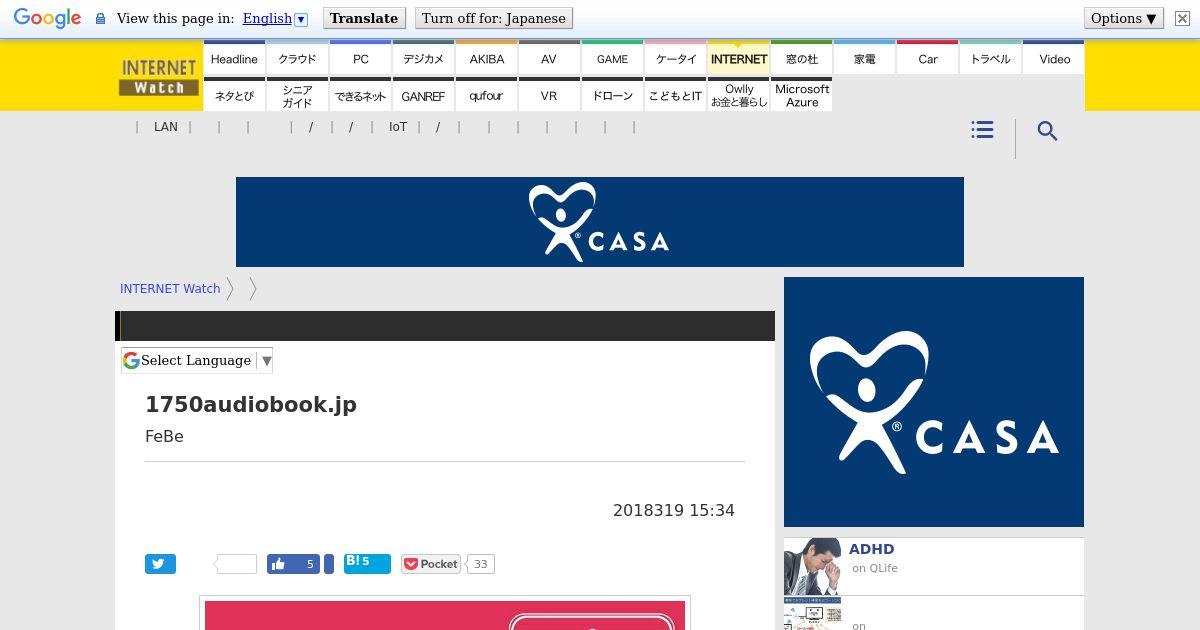Open the シニアガイド nav tab
Image resolution: width=1200 pixels, height=630 pixels.
(x=297, y=95)
